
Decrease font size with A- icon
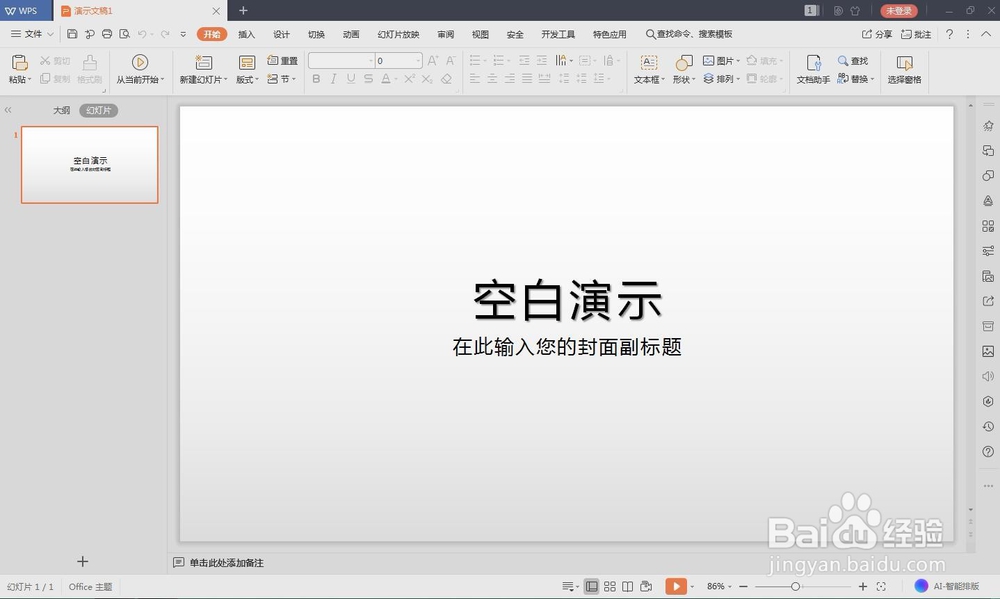[x=450, y=61]
